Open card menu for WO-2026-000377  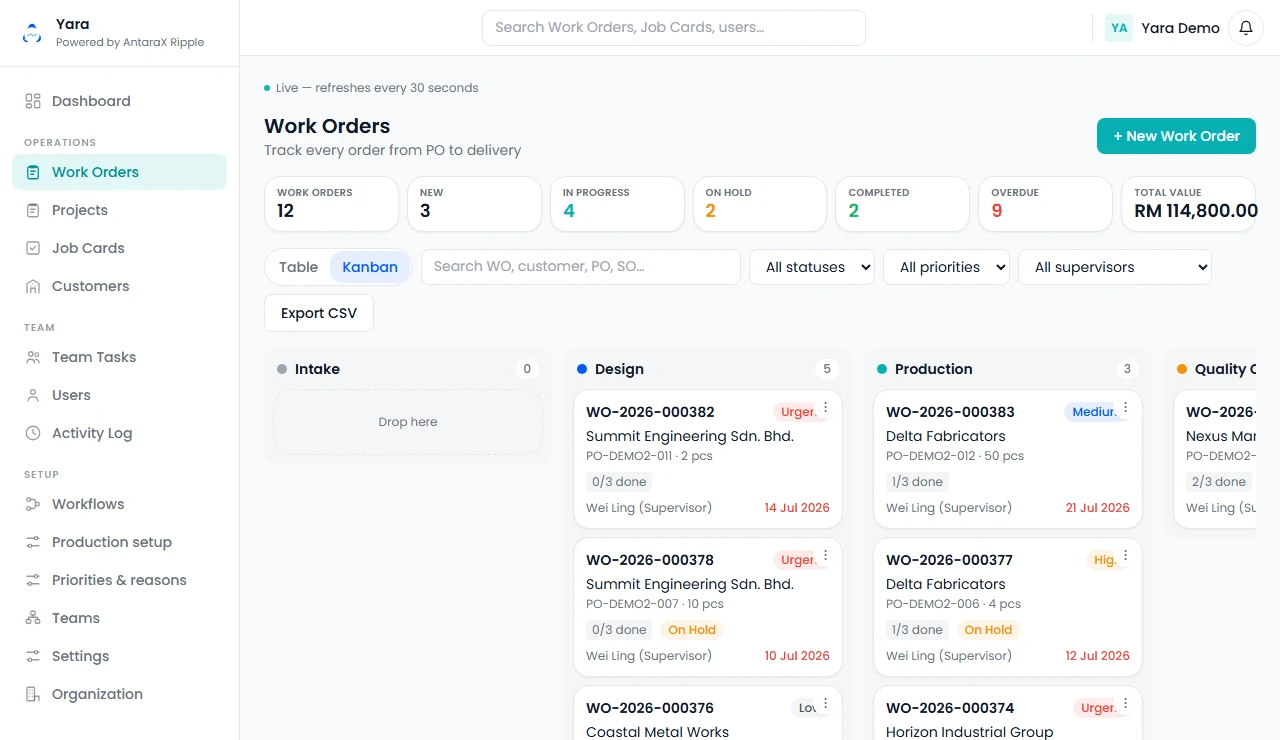(x=1126, y=556)
